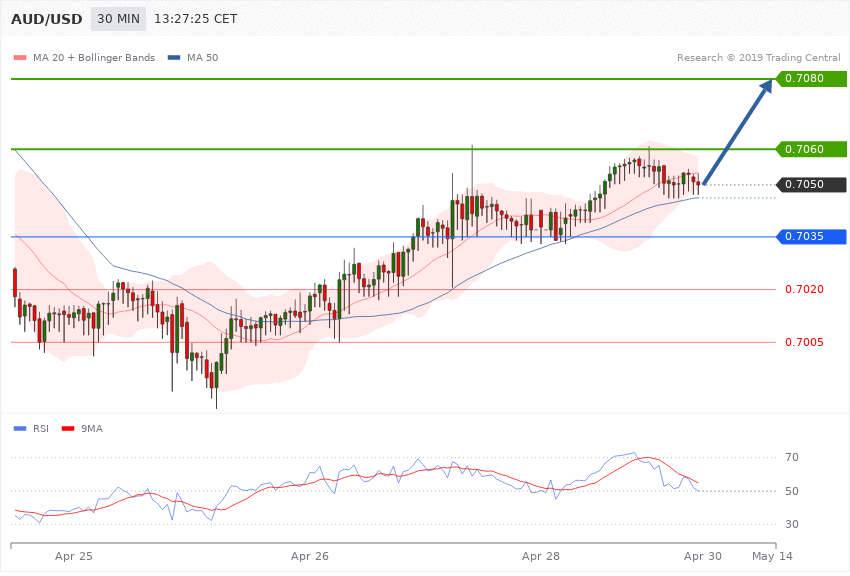
Task: Click the RSI legend label
Action: 41,429
